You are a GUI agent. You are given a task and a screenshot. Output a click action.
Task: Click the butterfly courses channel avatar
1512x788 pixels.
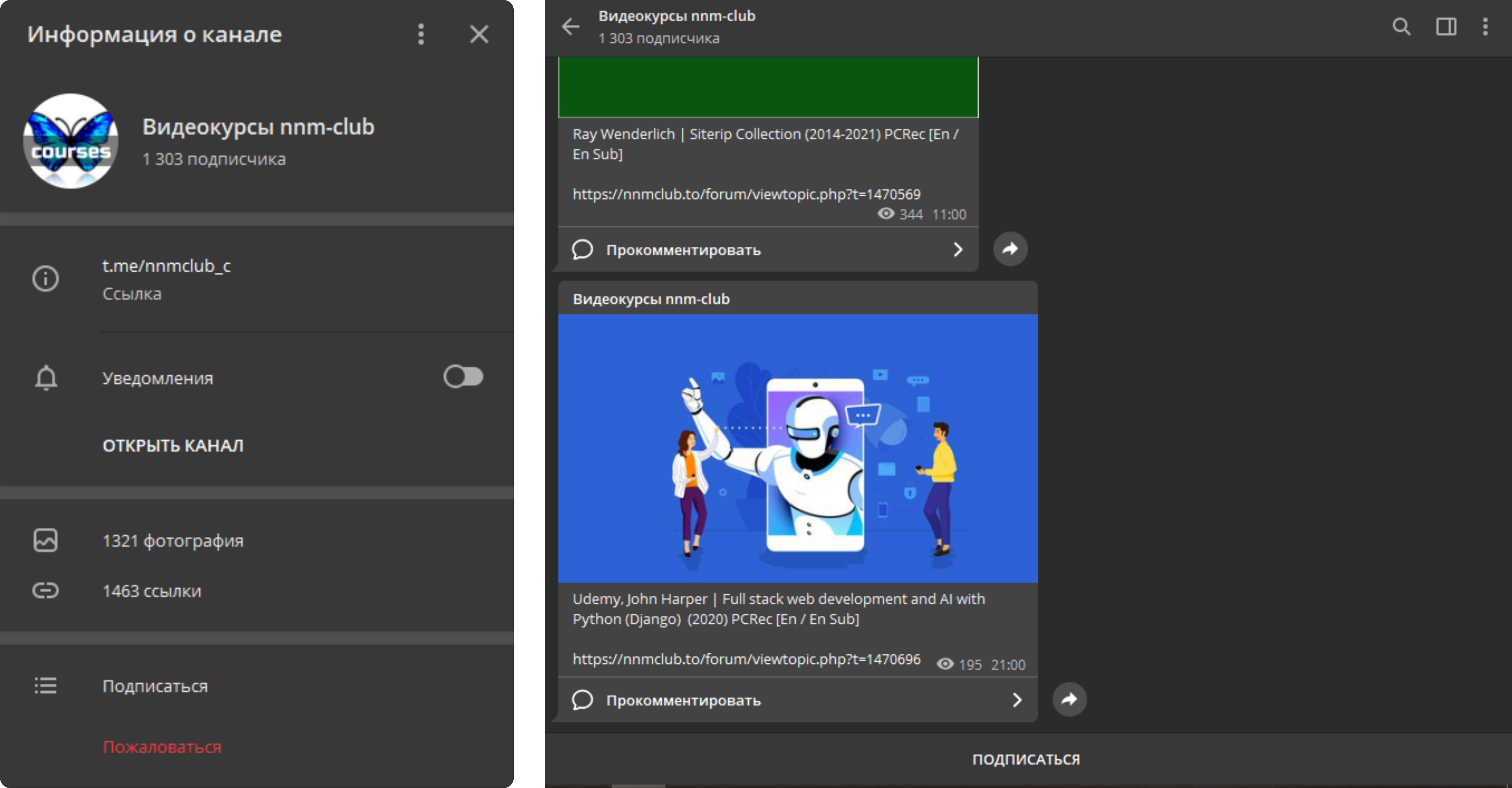(70, 141)
